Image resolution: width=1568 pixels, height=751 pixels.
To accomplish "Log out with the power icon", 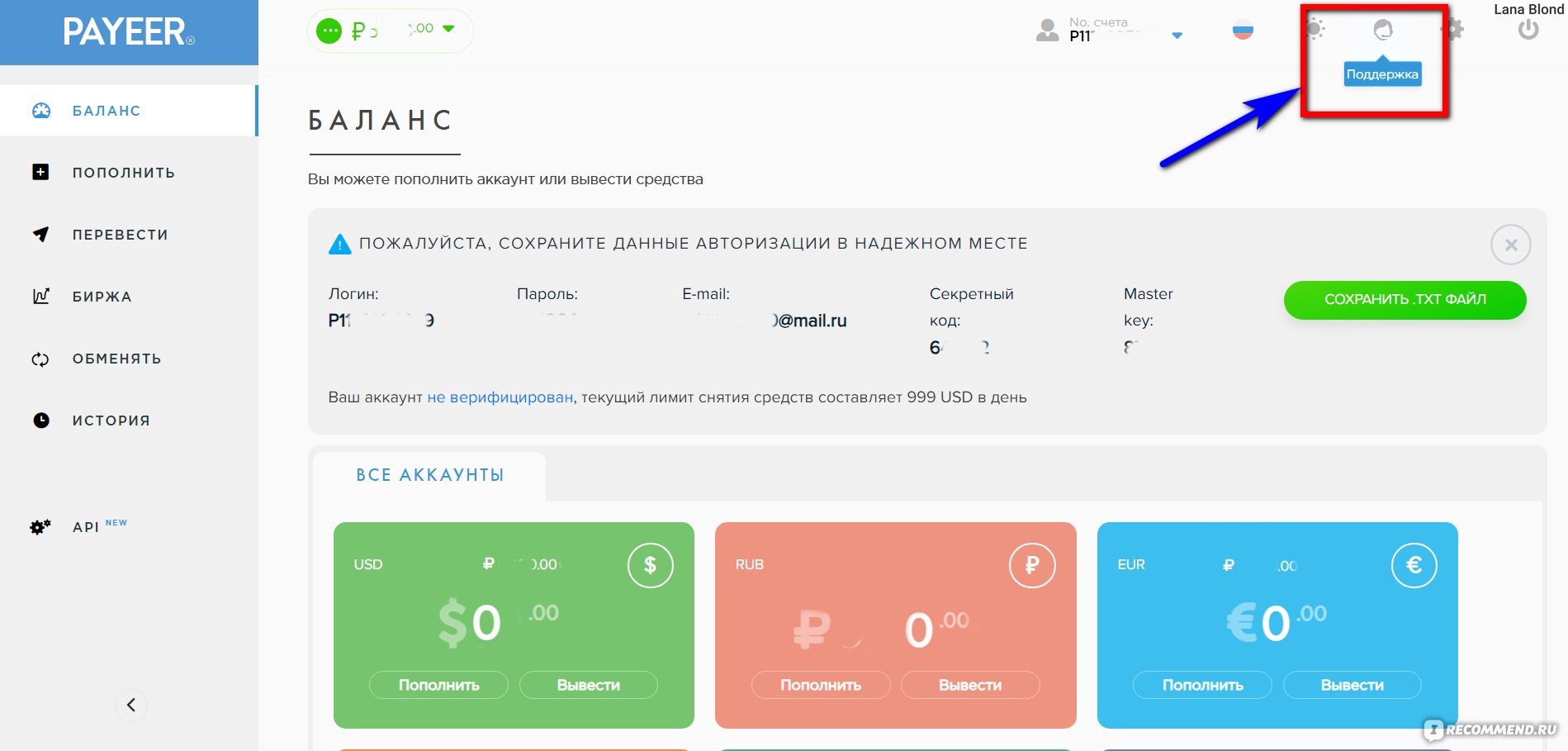I will [x=1528, y=30].
